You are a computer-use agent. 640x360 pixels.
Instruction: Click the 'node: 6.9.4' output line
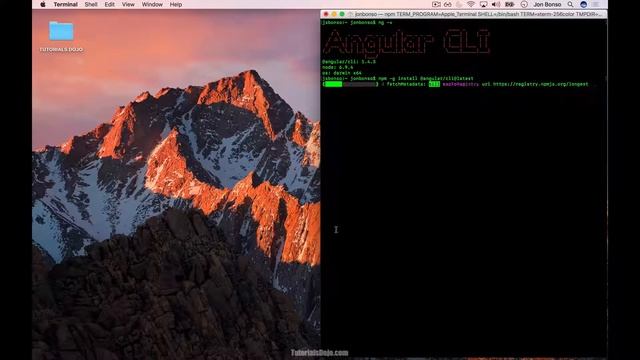[338, 67]
